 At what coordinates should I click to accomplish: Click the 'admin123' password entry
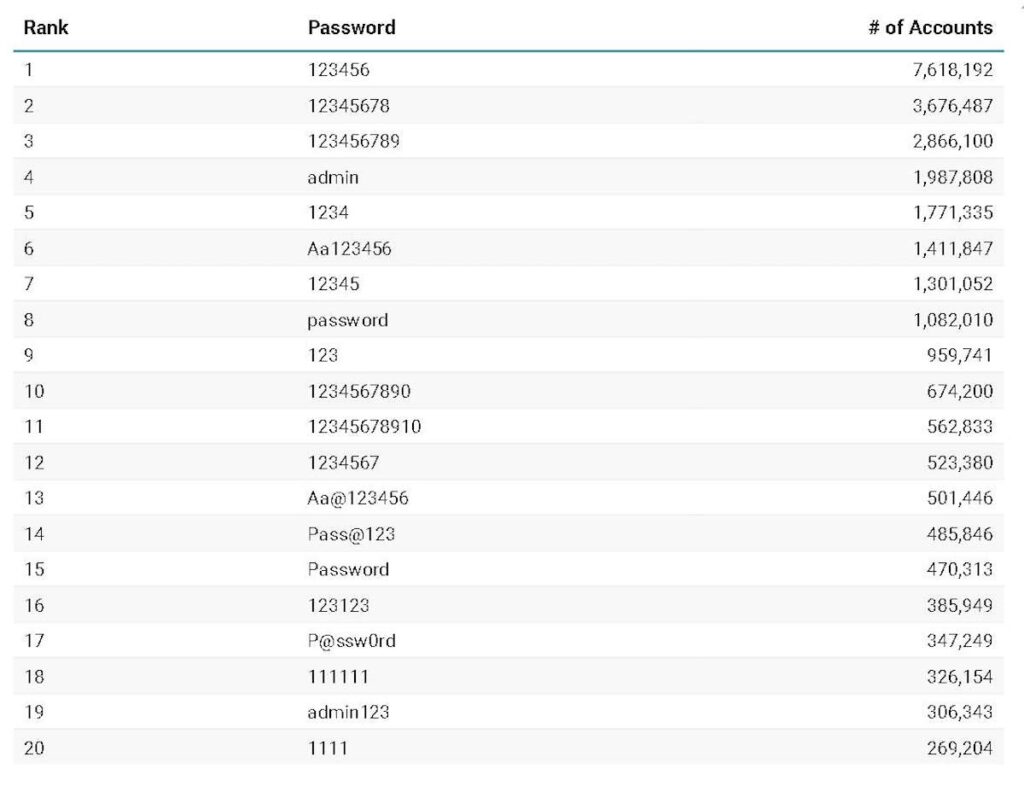(348, 712)
